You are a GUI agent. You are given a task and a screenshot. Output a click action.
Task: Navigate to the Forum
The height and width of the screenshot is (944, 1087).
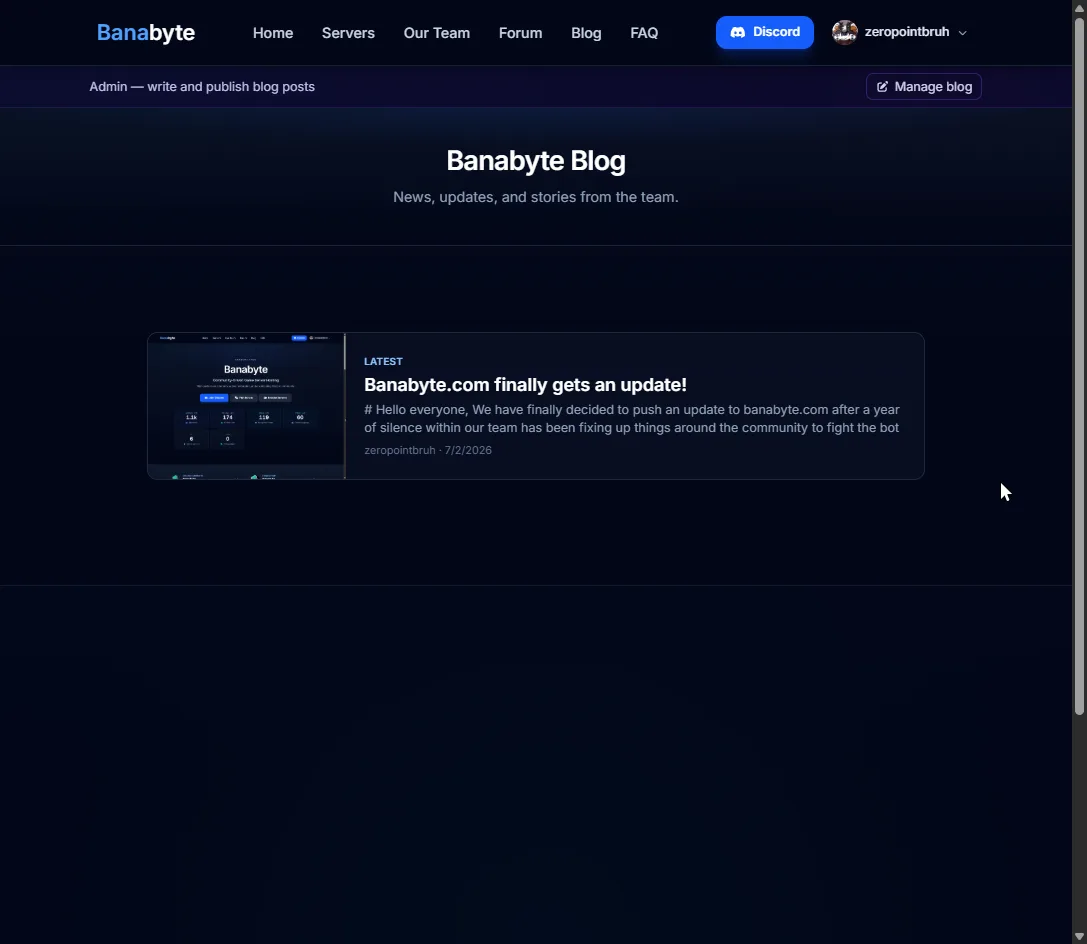point(520,33)
